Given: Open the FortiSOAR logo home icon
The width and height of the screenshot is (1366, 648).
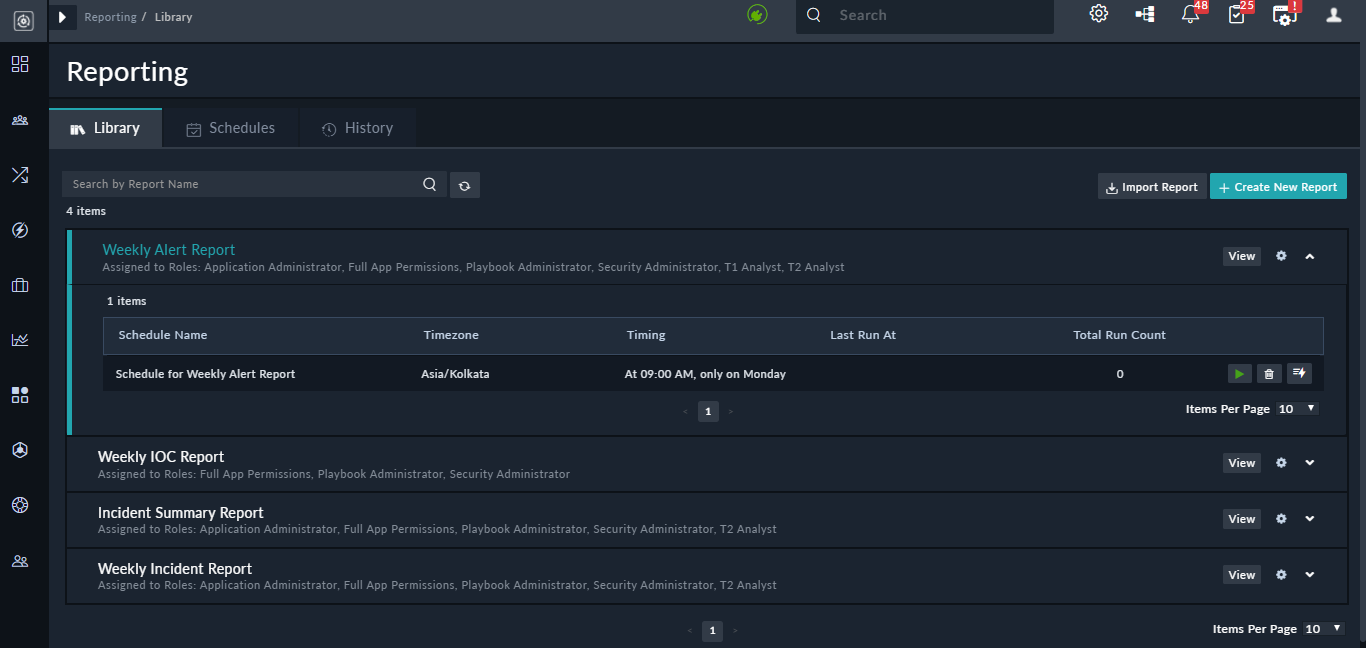Looking at the screenshot, I should 23,19.
